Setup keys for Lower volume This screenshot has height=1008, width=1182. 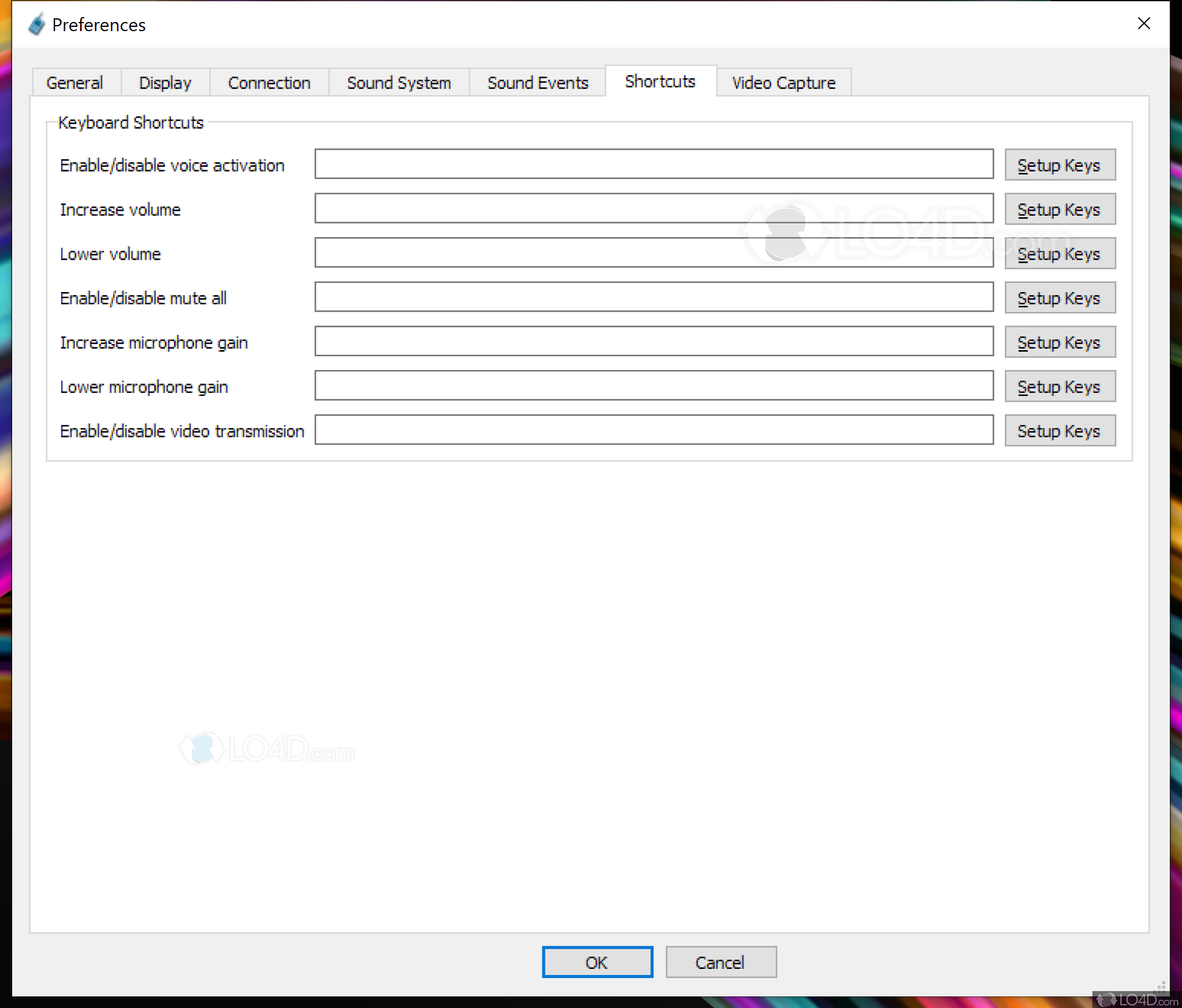coord(1059,254)
